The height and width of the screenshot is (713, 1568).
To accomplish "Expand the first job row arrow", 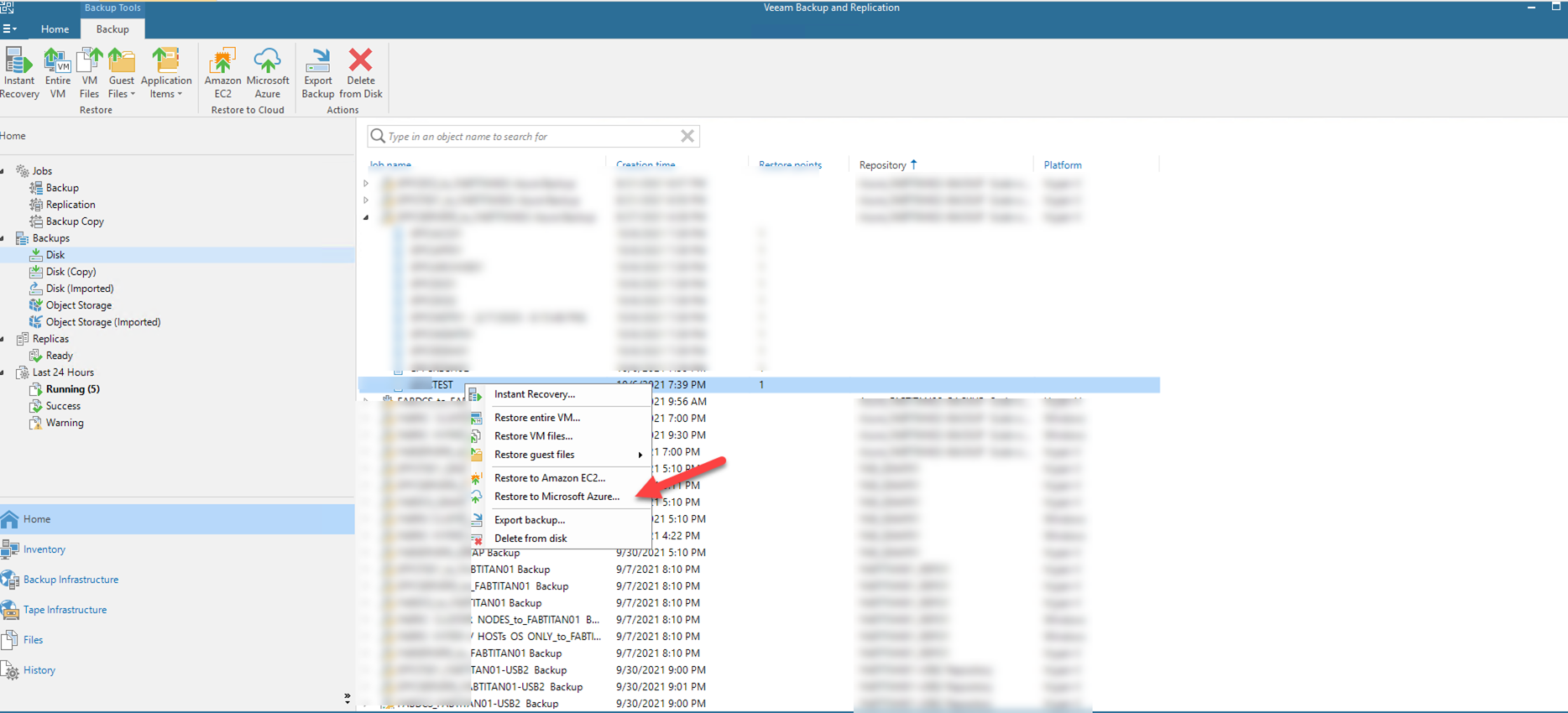I will [x=366, y=183].
